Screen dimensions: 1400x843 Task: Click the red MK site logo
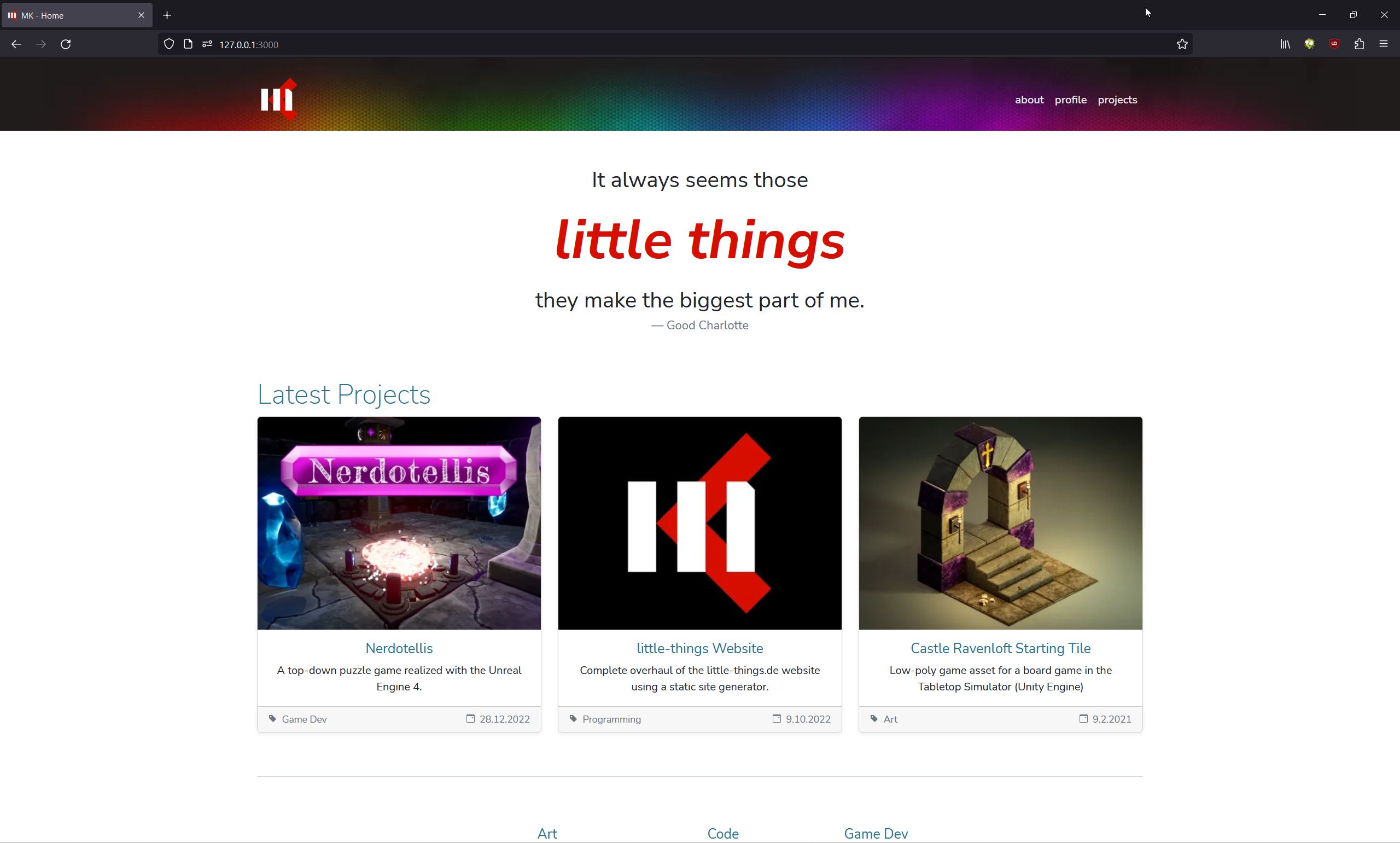click(x=279, y=100)
